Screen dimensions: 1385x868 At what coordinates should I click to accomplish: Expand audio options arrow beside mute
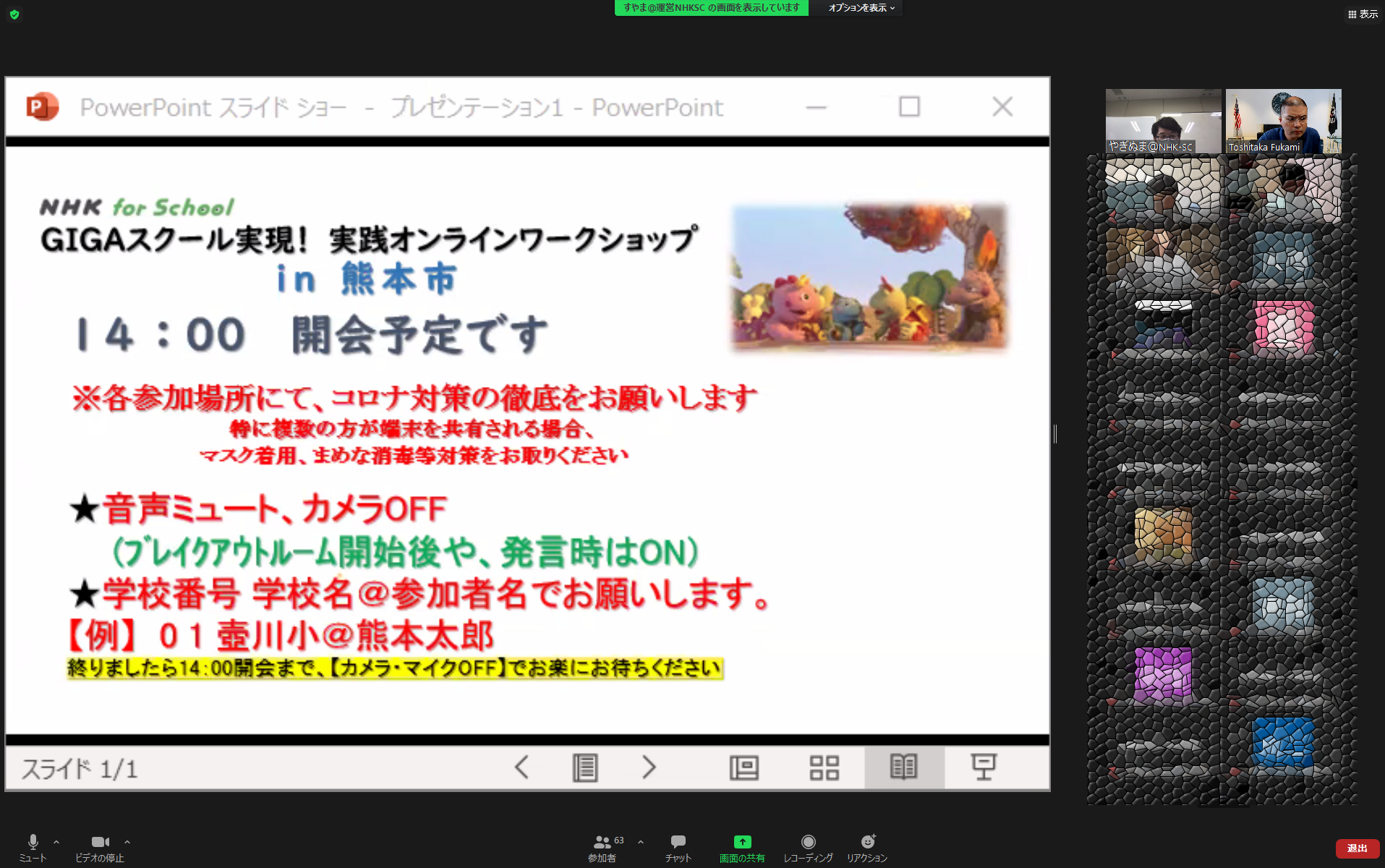click(56, 842)
